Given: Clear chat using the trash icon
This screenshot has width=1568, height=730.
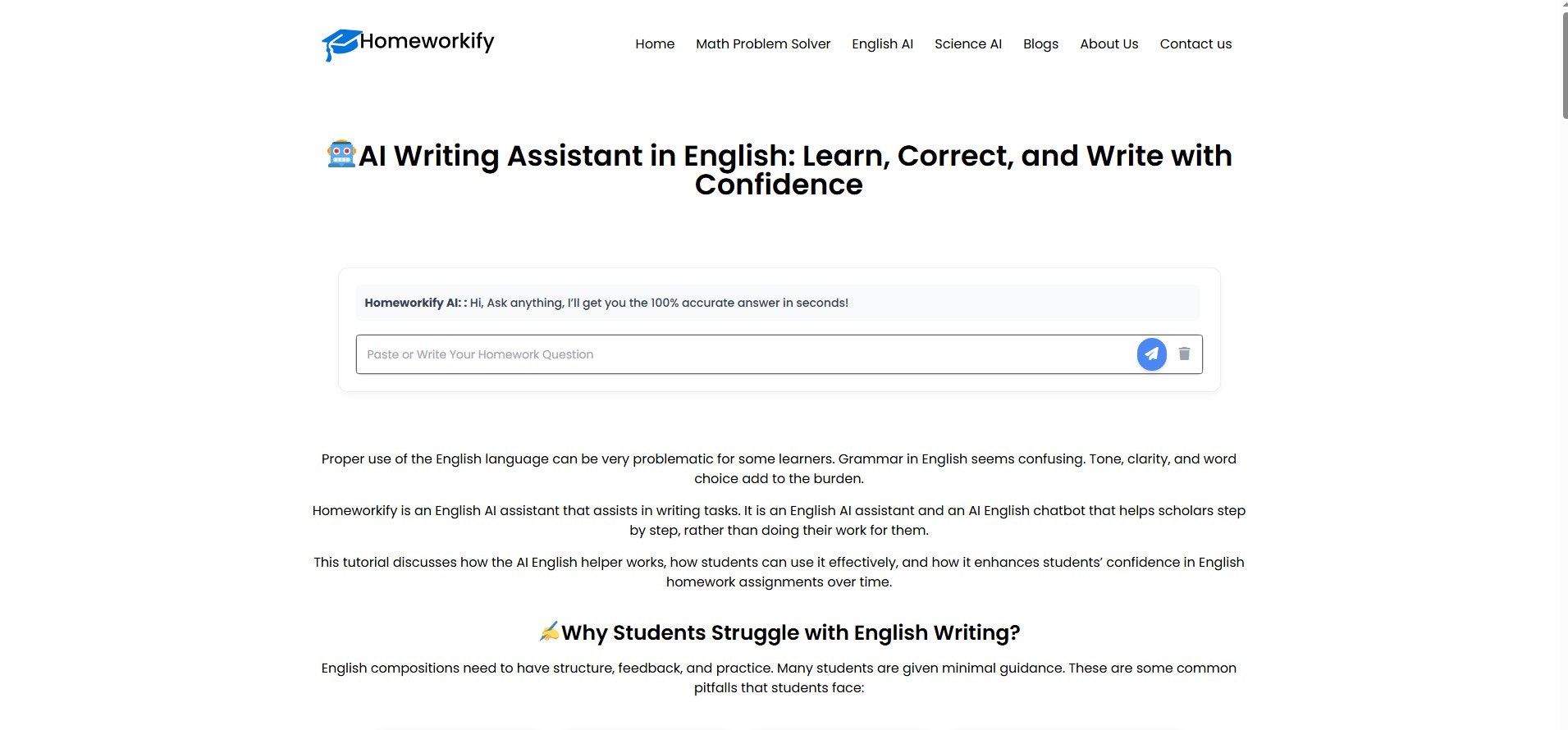Looking at the screenshot, I should [x=1184, y=354].
